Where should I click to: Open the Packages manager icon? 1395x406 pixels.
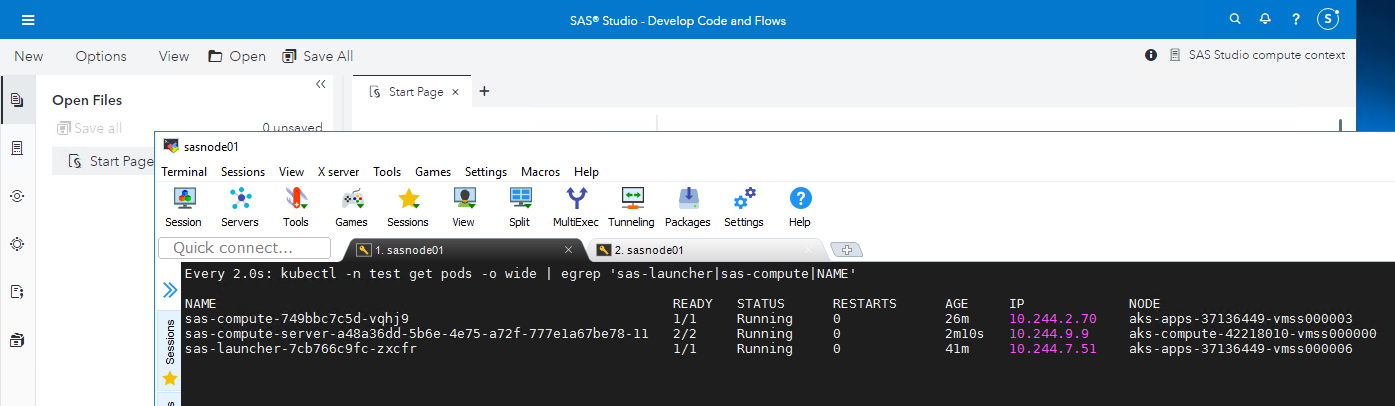click(x=688, y=206)
